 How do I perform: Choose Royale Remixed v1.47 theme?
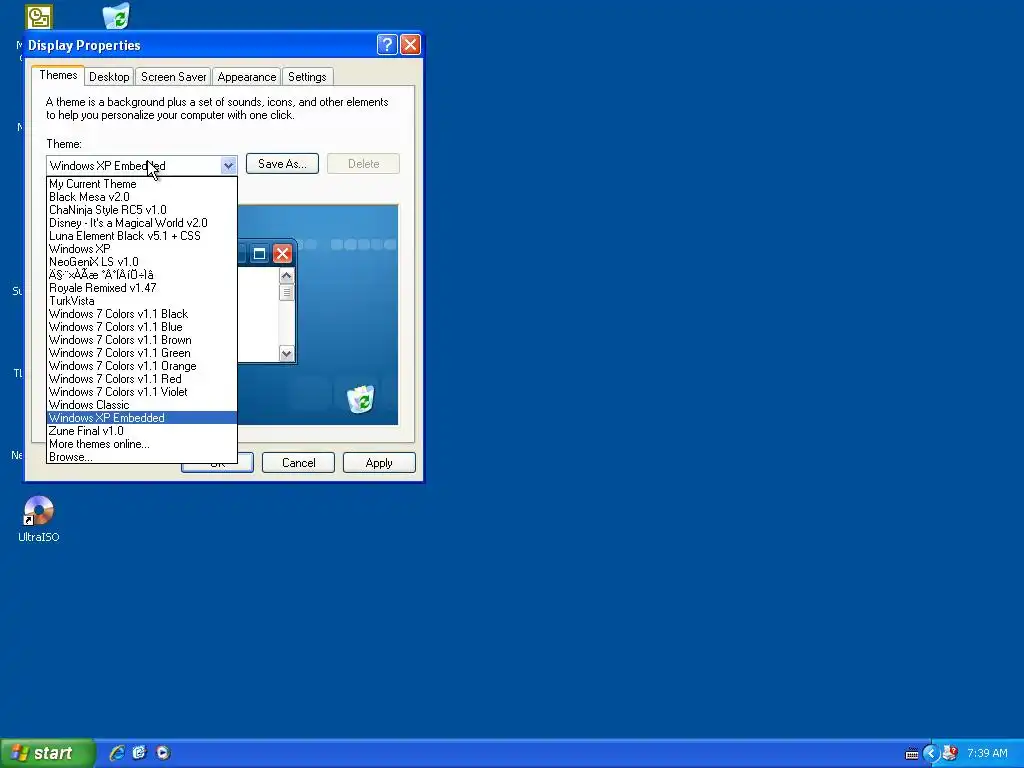click(142, 288)
